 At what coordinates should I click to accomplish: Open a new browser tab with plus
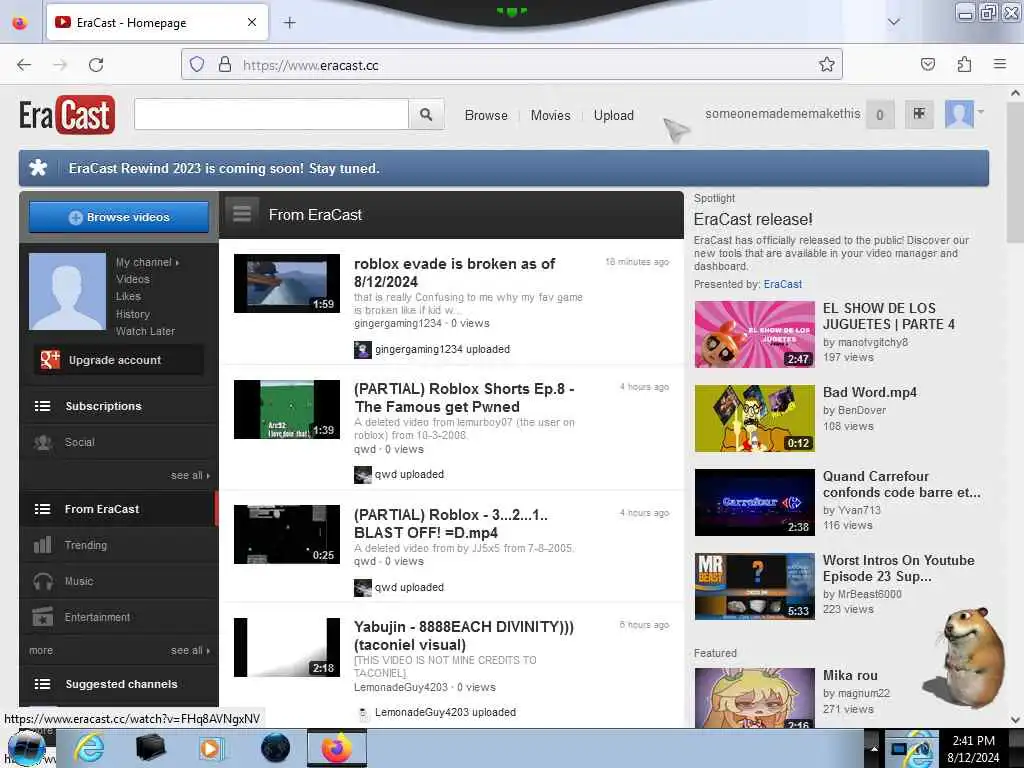click(289, 23)
